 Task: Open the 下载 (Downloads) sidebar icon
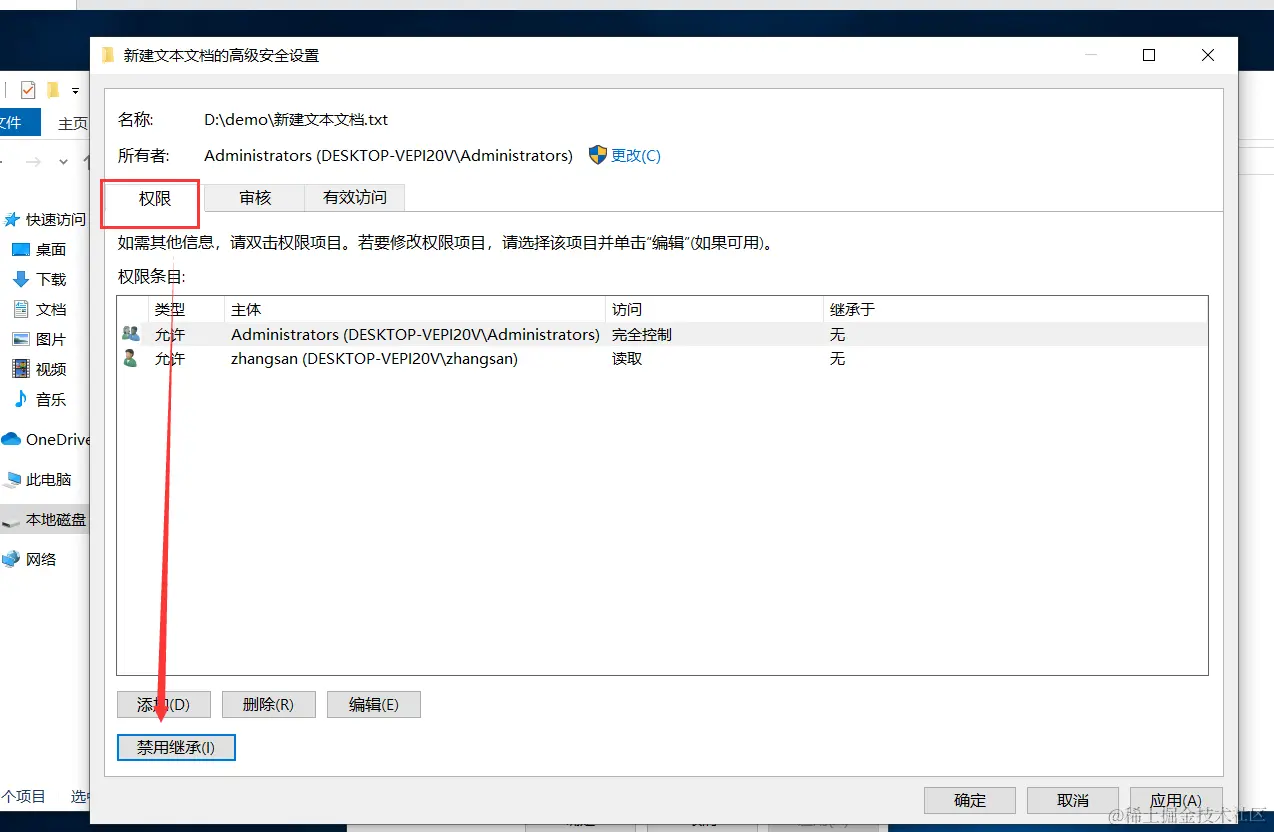click(x=23, y=279)
